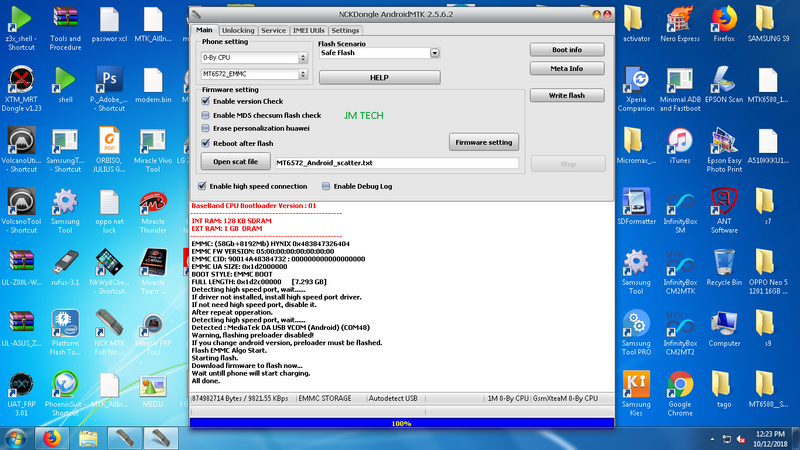This screenshot has height=450, width=800.
Task: Open the Firmware setting button
Action: coord(484,142)
